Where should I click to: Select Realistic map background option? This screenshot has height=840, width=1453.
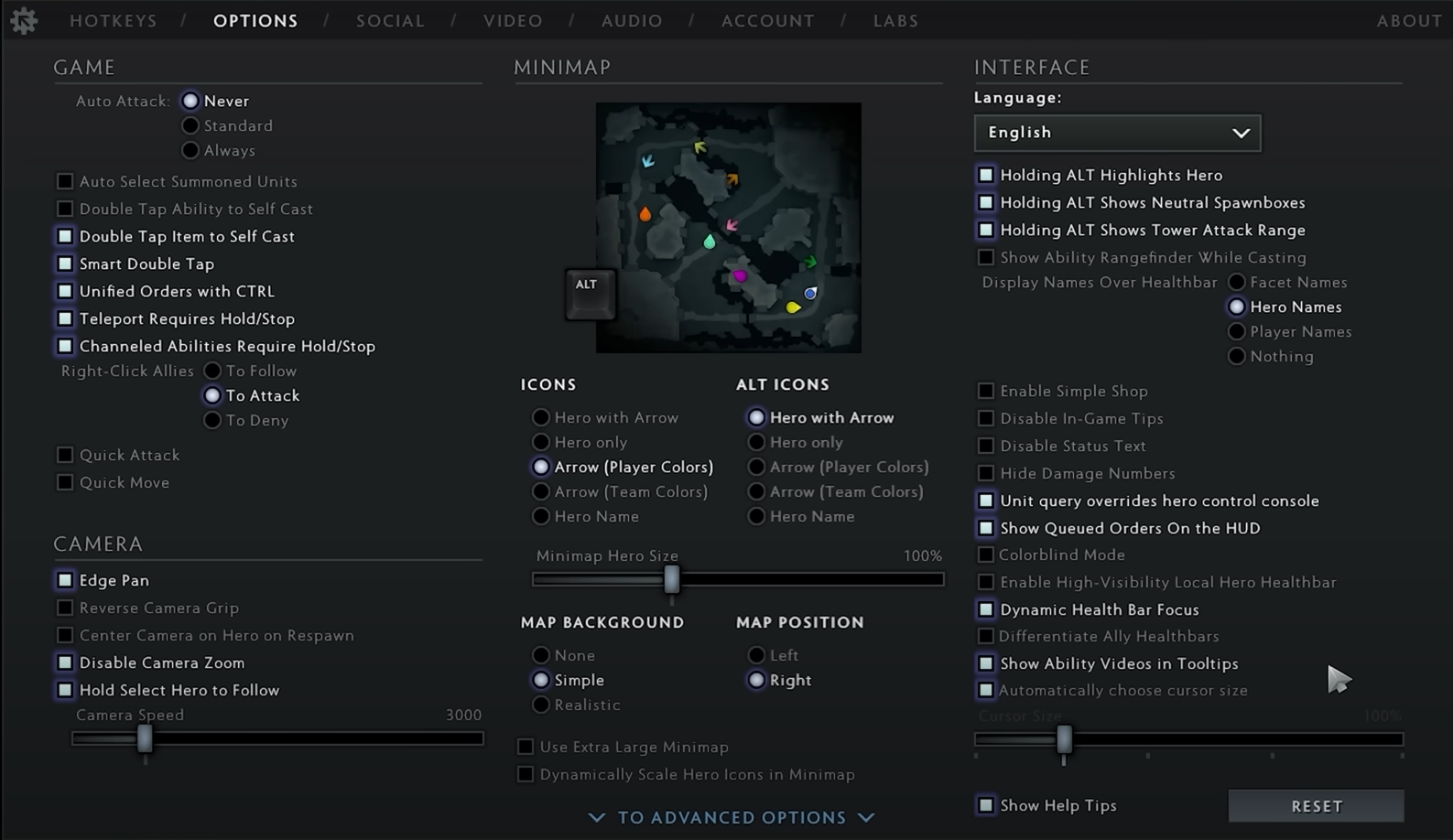[541, 705]
